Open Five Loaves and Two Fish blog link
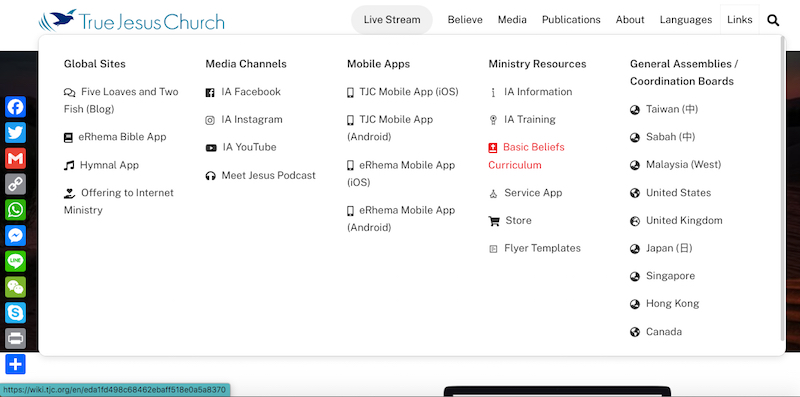The width and height of the screenshot is (800, 397). click(x=121, y=101)
